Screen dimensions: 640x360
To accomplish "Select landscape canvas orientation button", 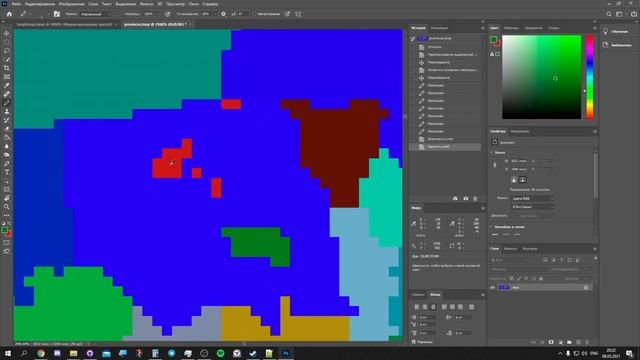I will (522, 180).
